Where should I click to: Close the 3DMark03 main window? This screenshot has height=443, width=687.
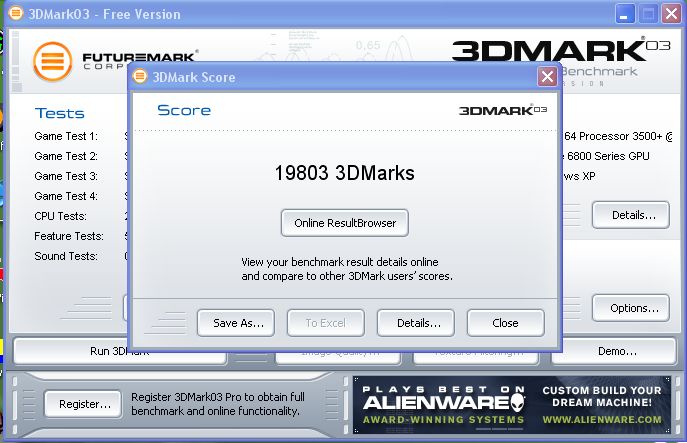671,14
